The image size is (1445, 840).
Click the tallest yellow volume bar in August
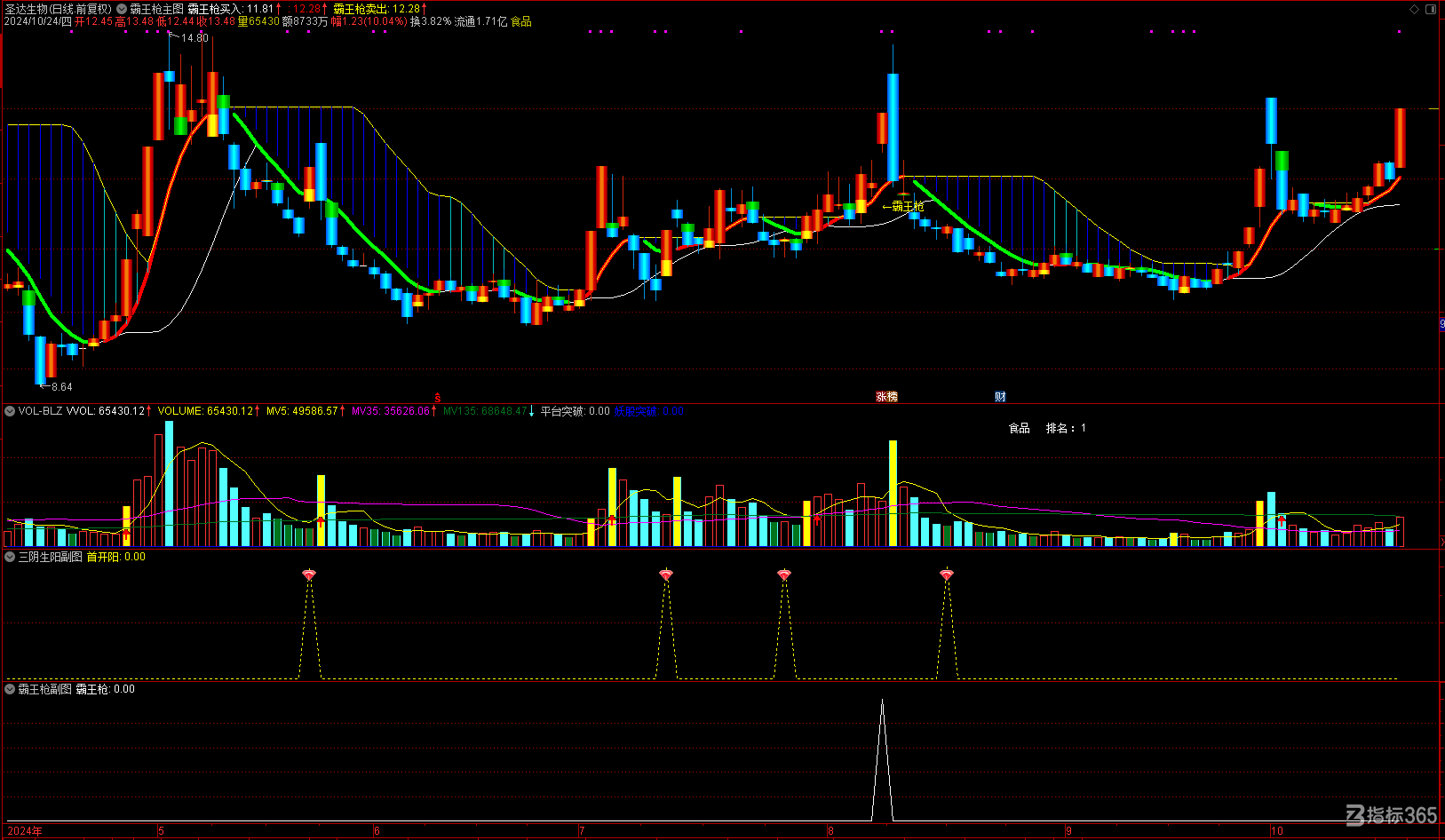pyautogui.click(x=893, y=493)
